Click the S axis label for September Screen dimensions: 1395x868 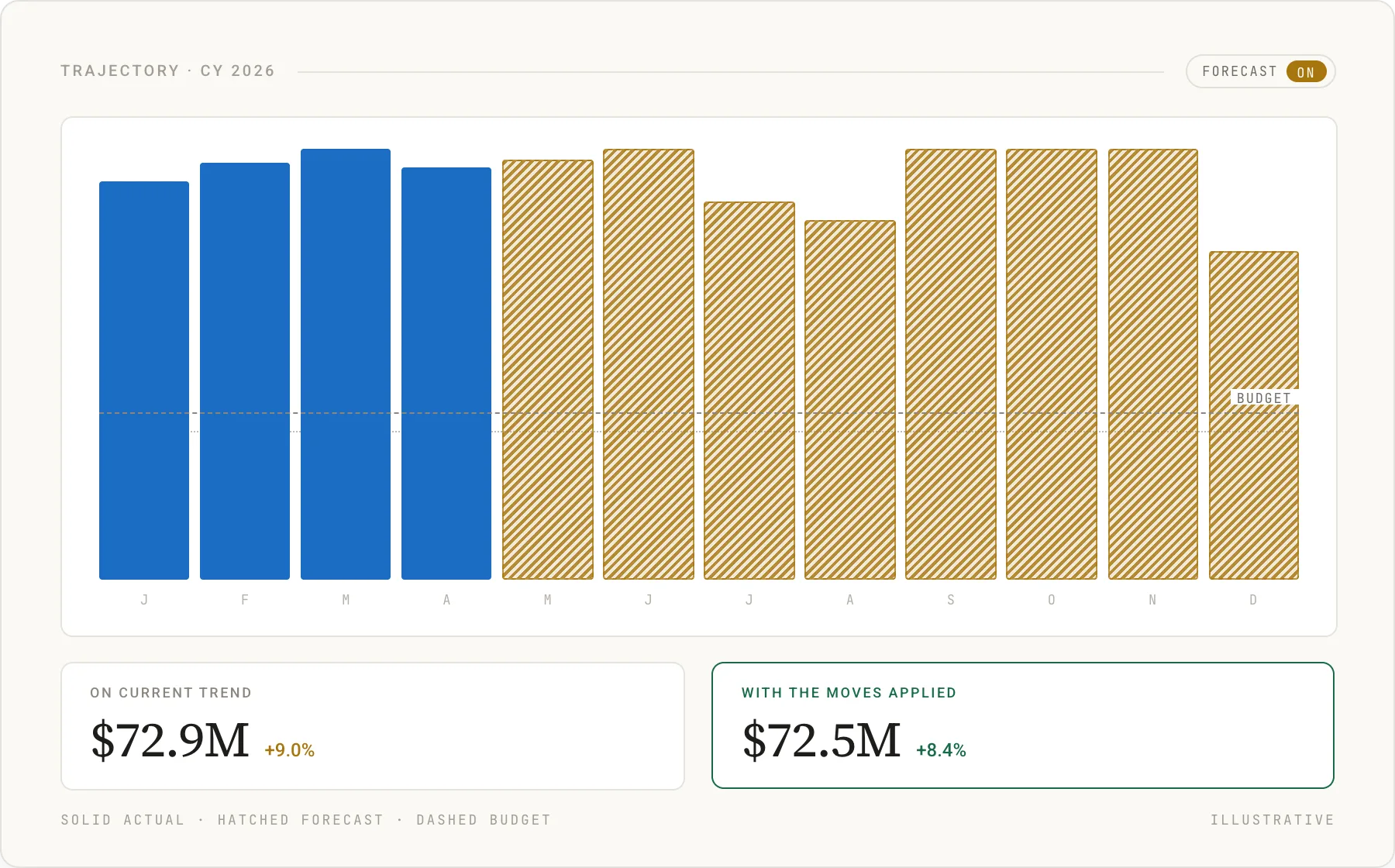tap(951, 600)
